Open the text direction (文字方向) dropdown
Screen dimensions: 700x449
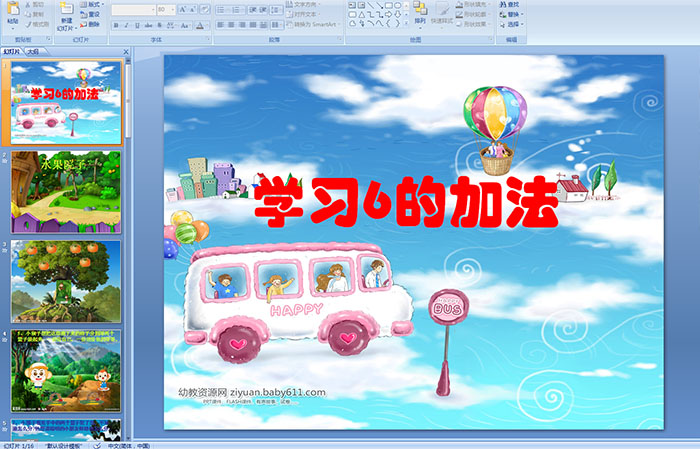click(303, 4)
